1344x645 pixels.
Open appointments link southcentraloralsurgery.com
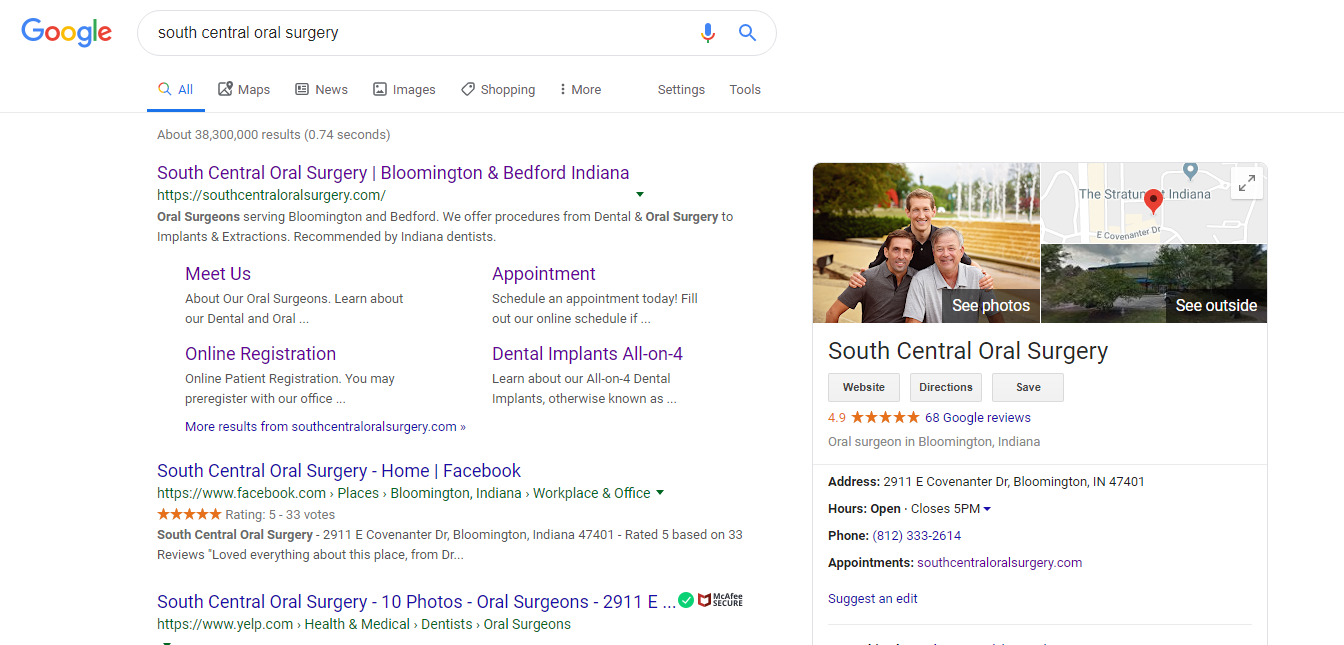tap(999, 563)
